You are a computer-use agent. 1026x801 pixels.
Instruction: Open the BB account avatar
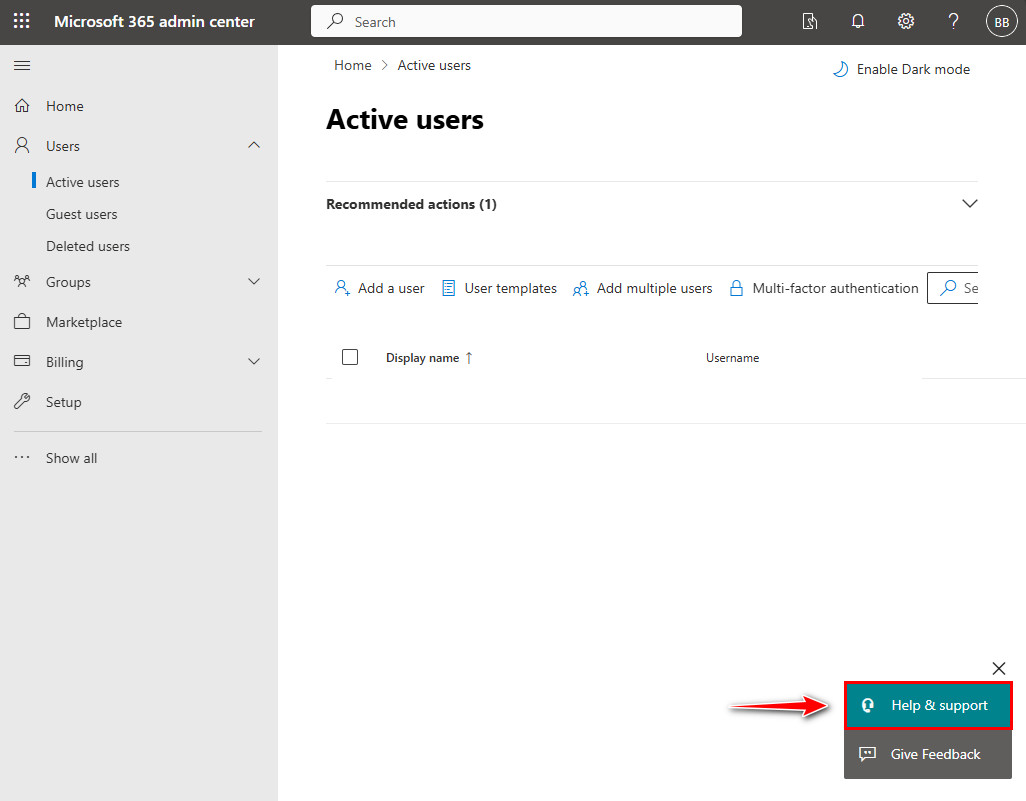click(x=1001, y=22)
